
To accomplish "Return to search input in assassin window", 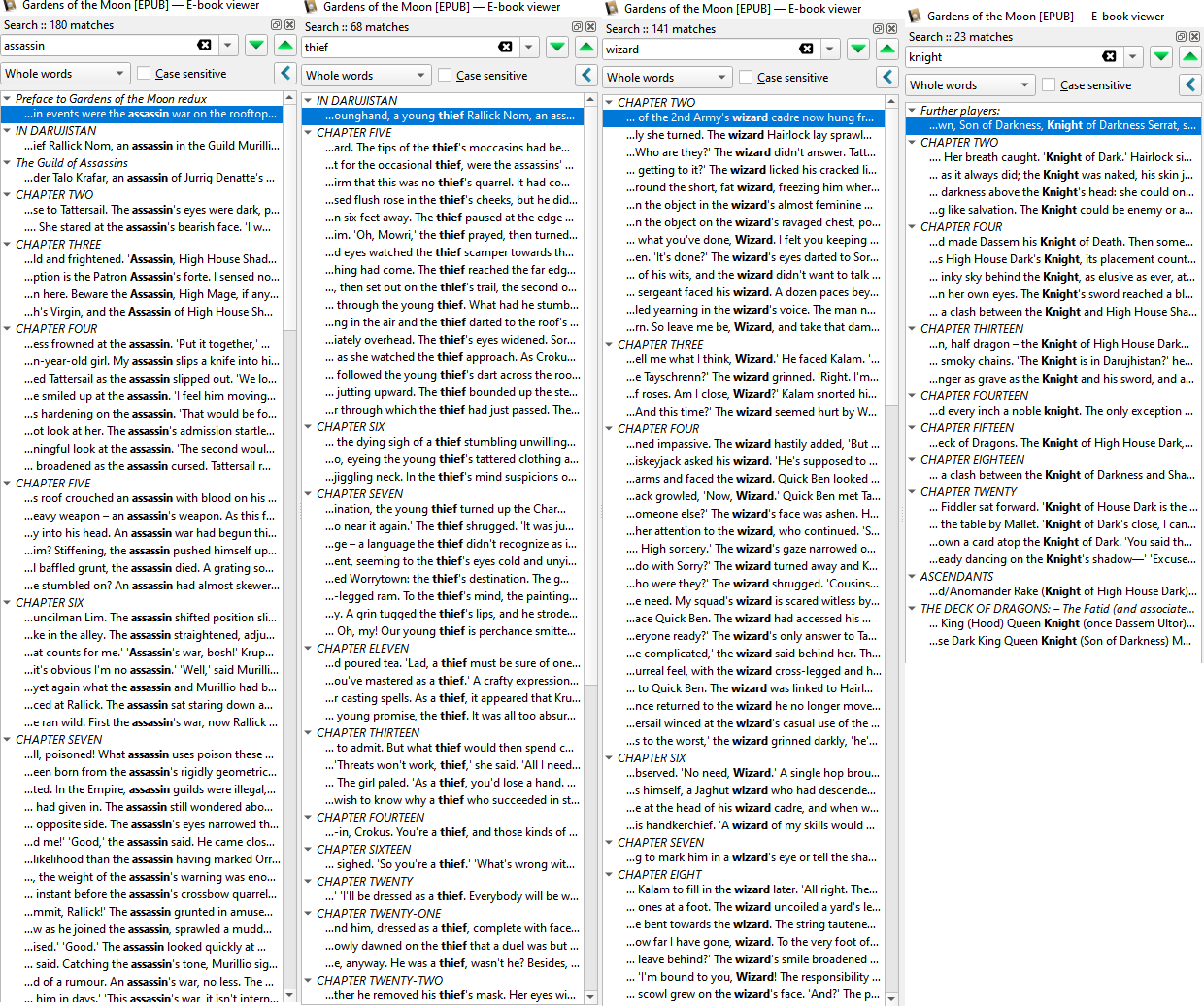I will (285, 73).
